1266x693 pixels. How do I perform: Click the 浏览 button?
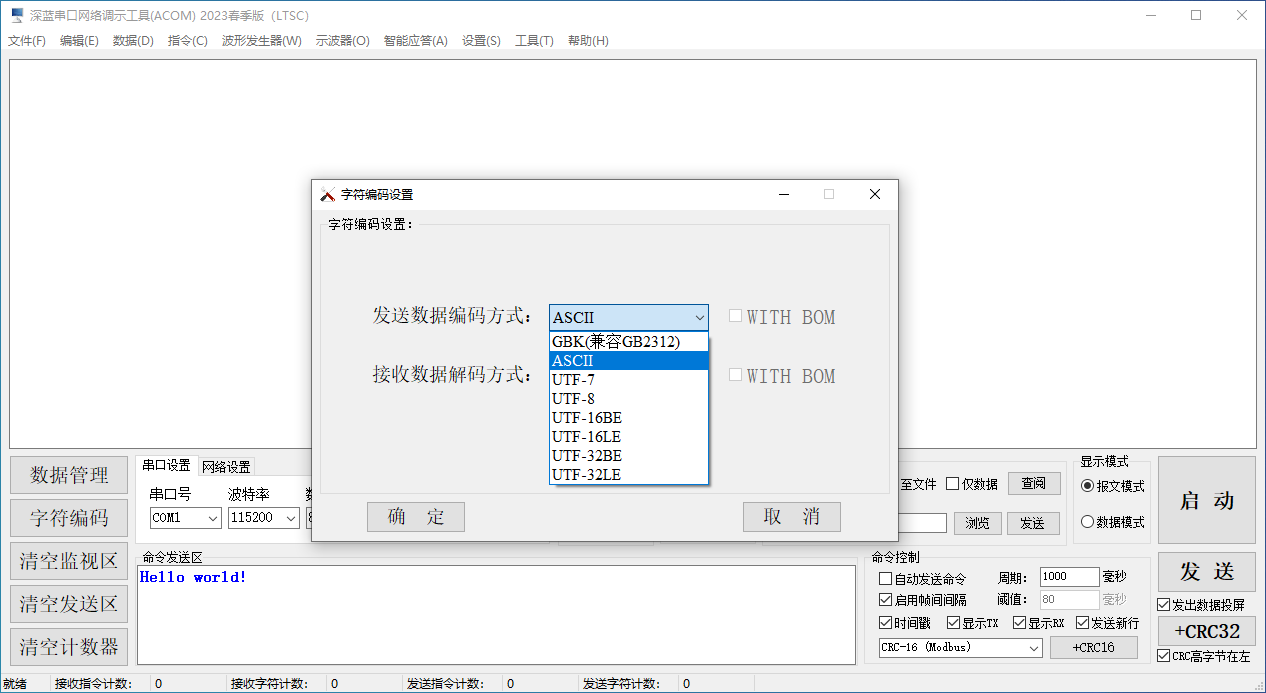point(978,523)
